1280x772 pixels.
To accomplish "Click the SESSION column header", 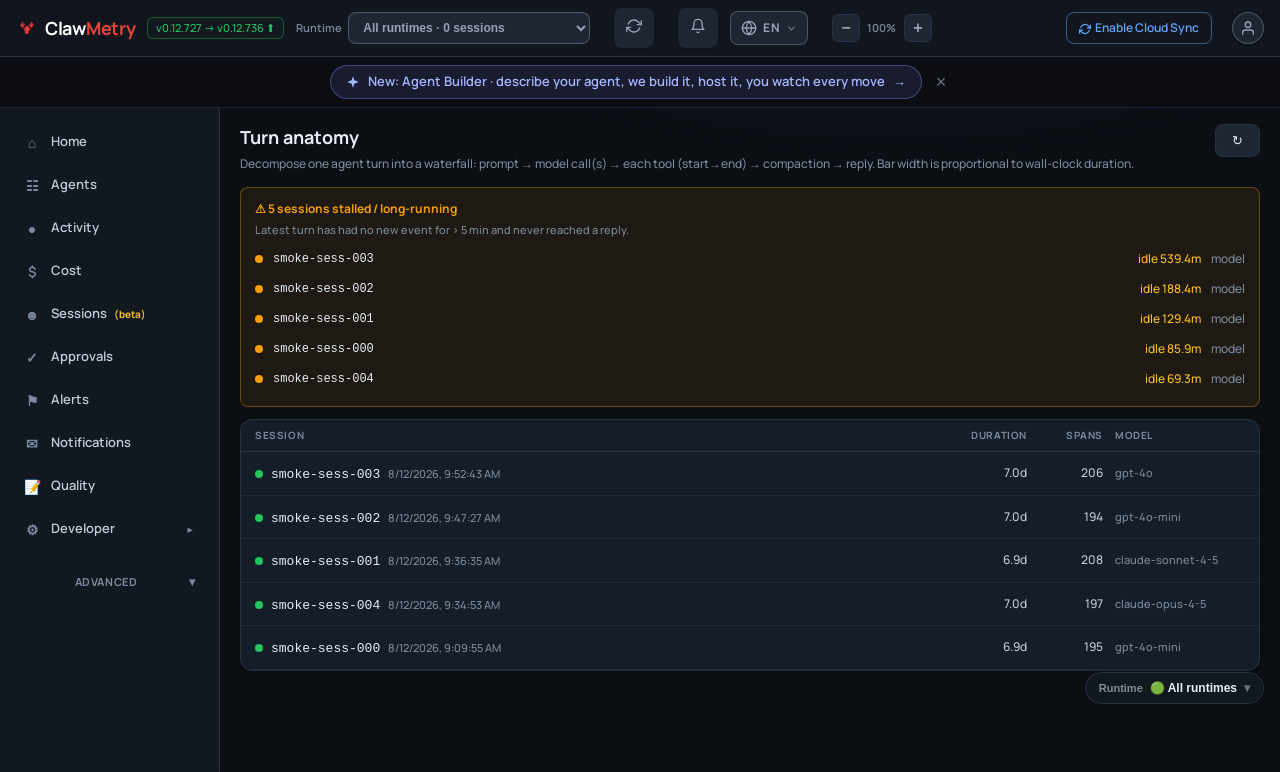I will 280,436.
